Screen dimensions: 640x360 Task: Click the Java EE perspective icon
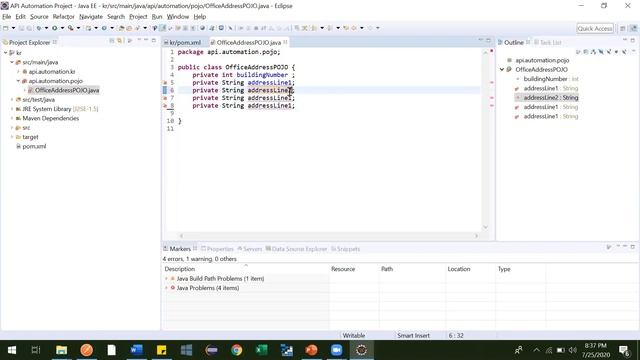[x=633, y=28]
